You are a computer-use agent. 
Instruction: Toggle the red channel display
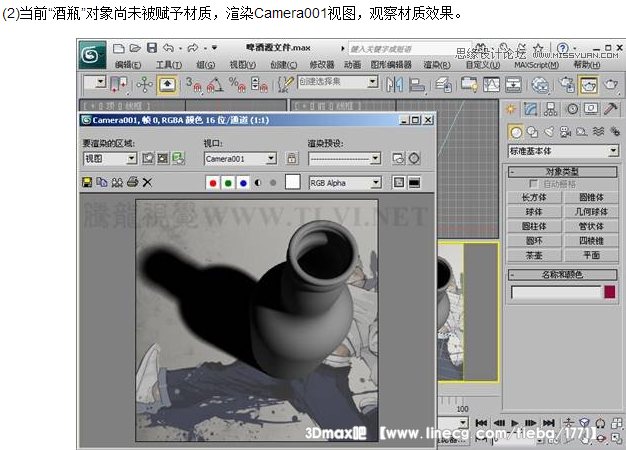click(x=212, y=182)
